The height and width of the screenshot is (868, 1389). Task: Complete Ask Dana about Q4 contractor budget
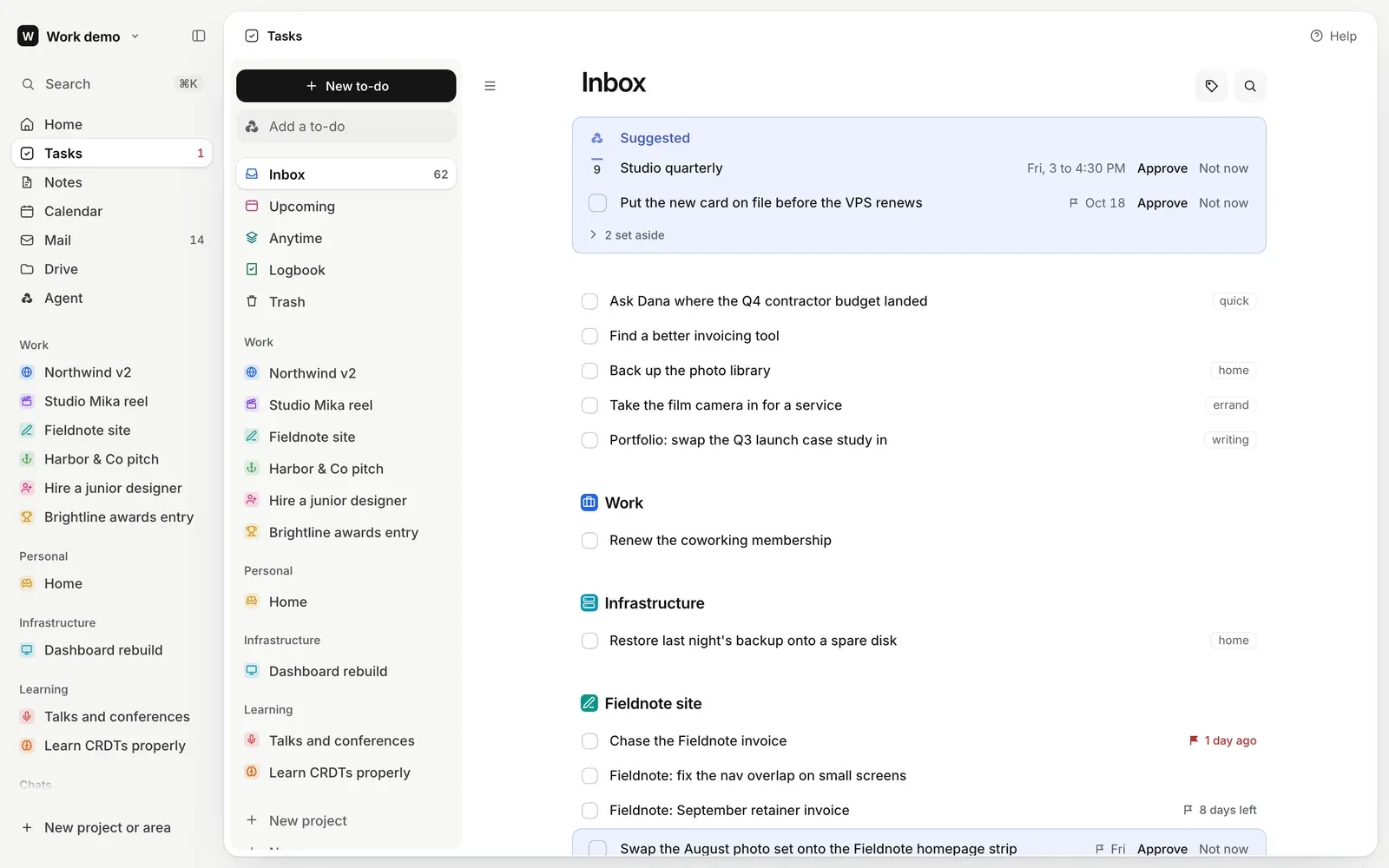click(589, 301)
